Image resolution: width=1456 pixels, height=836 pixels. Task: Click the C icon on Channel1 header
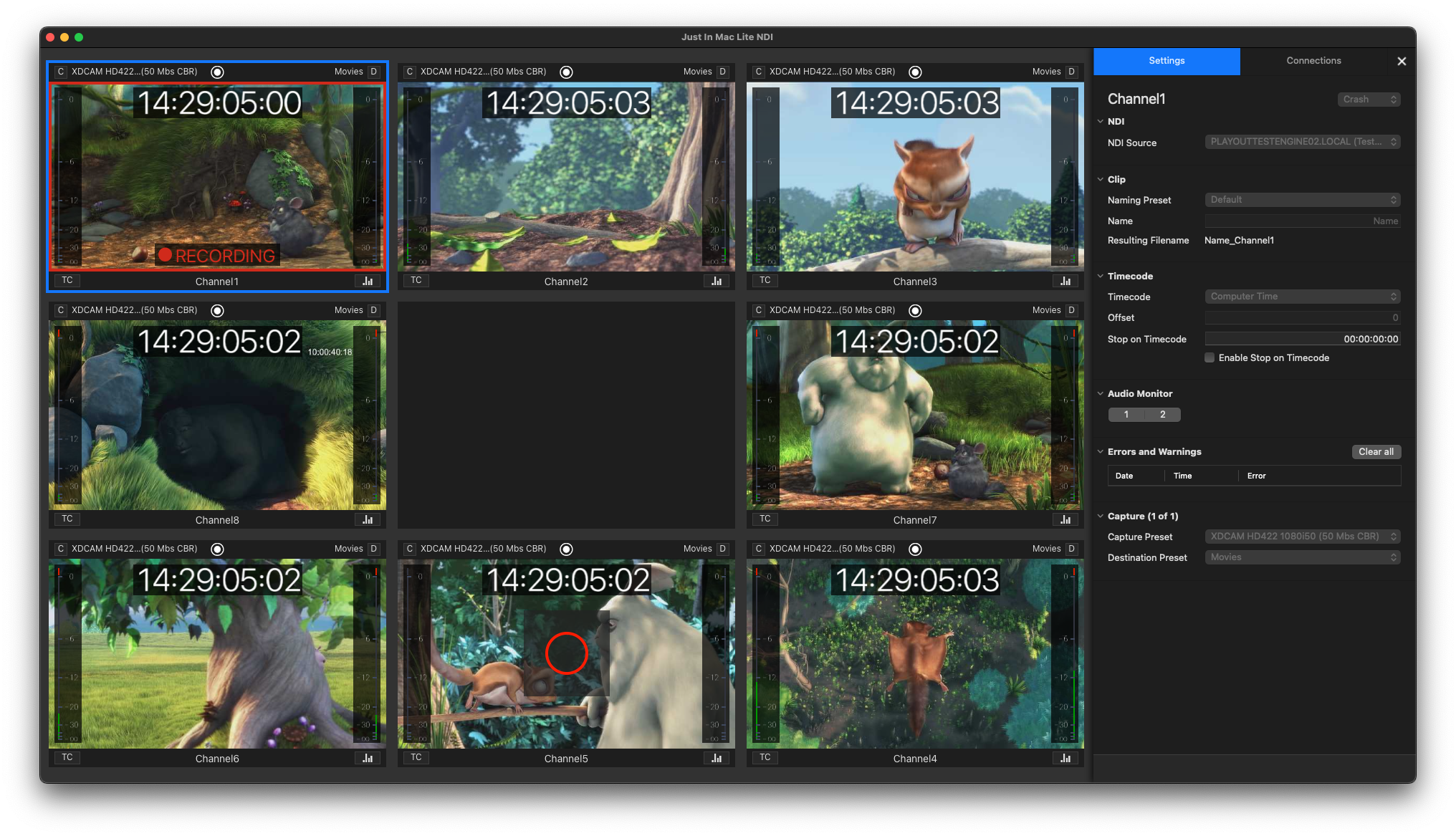tap(60, 72)
